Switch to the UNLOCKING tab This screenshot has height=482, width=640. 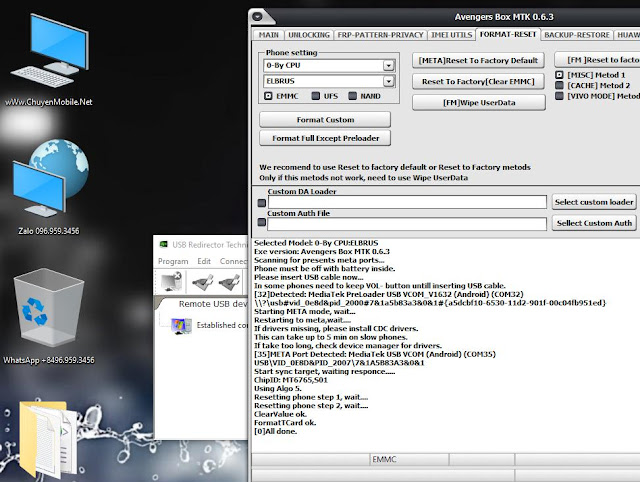[x=309, y=35]
